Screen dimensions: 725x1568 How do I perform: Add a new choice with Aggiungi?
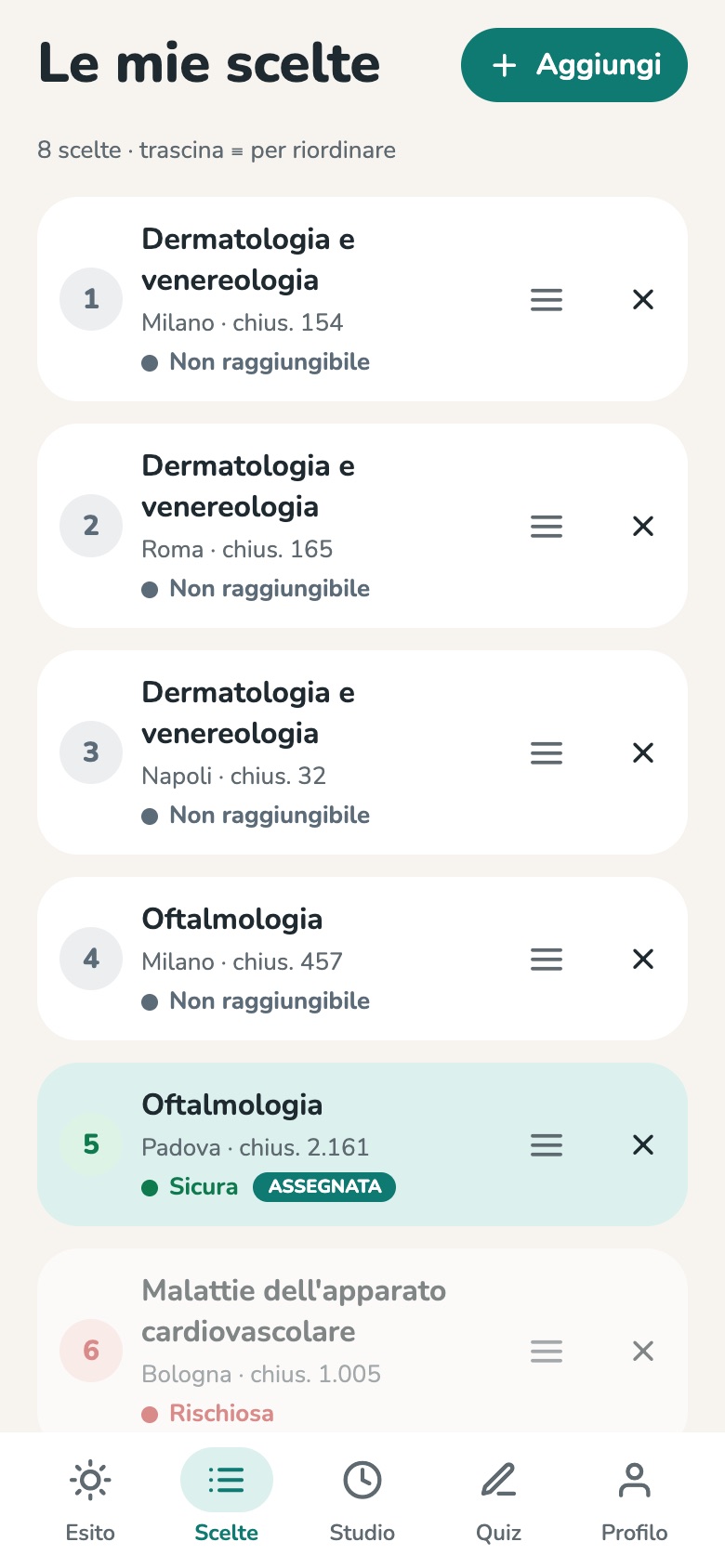[574, 65]
